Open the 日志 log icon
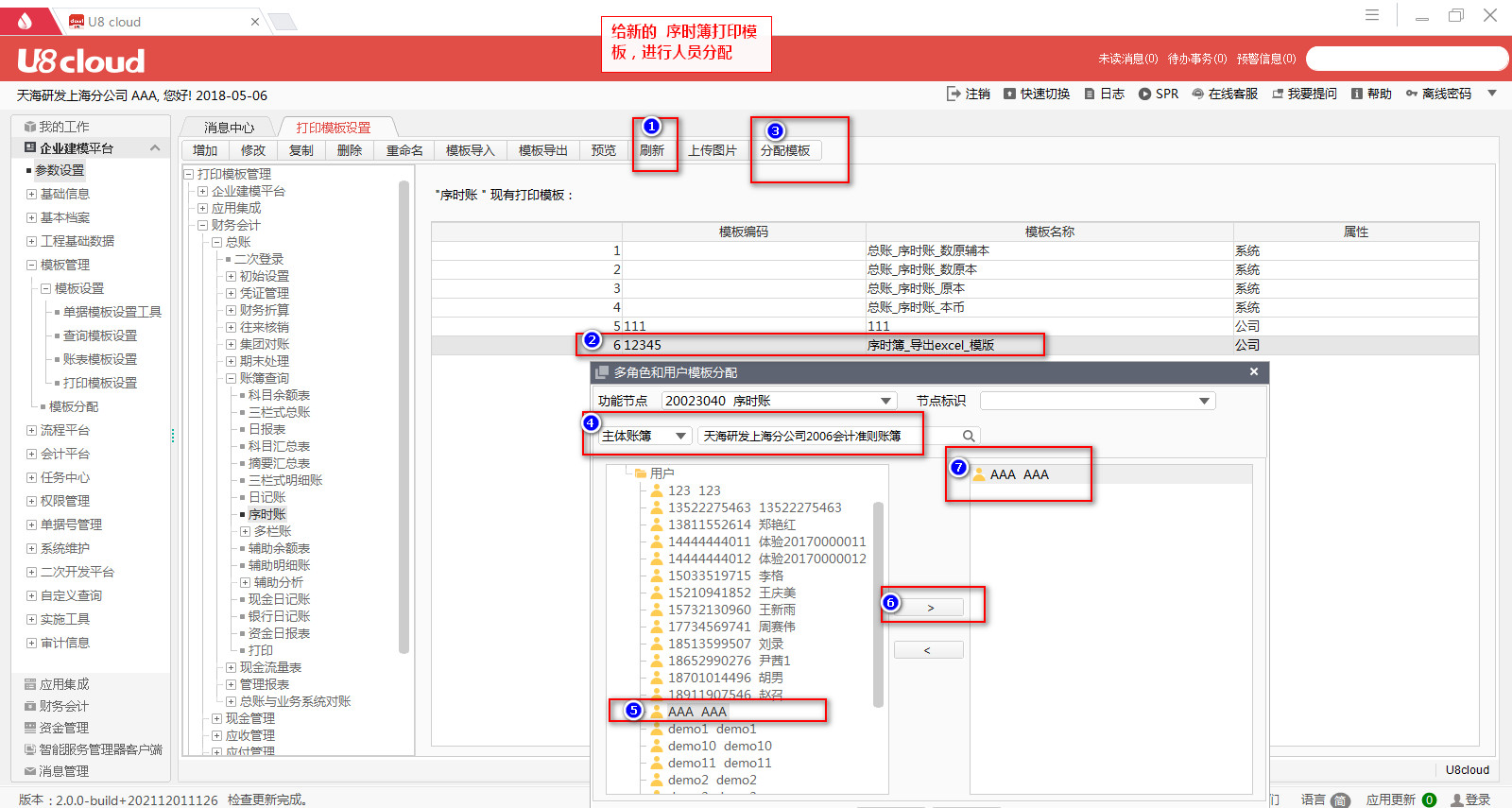1512x808 pixels. tap(1090, 94)
